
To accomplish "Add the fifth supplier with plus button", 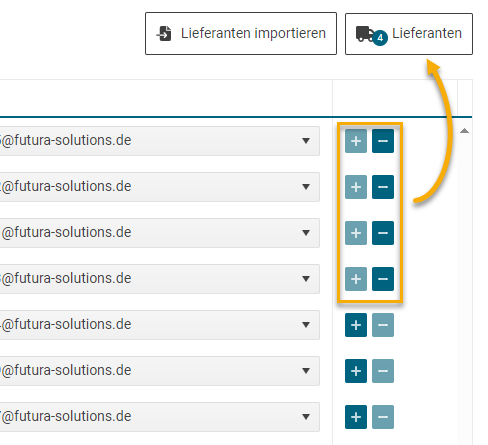I will coord(356,325).
